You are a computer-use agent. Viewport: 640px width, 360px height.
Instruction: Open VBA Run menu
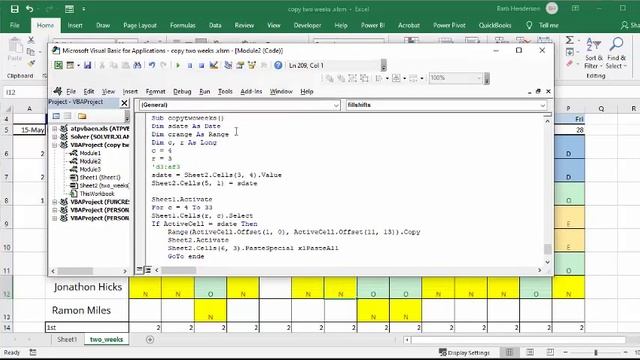coord(204,91)
